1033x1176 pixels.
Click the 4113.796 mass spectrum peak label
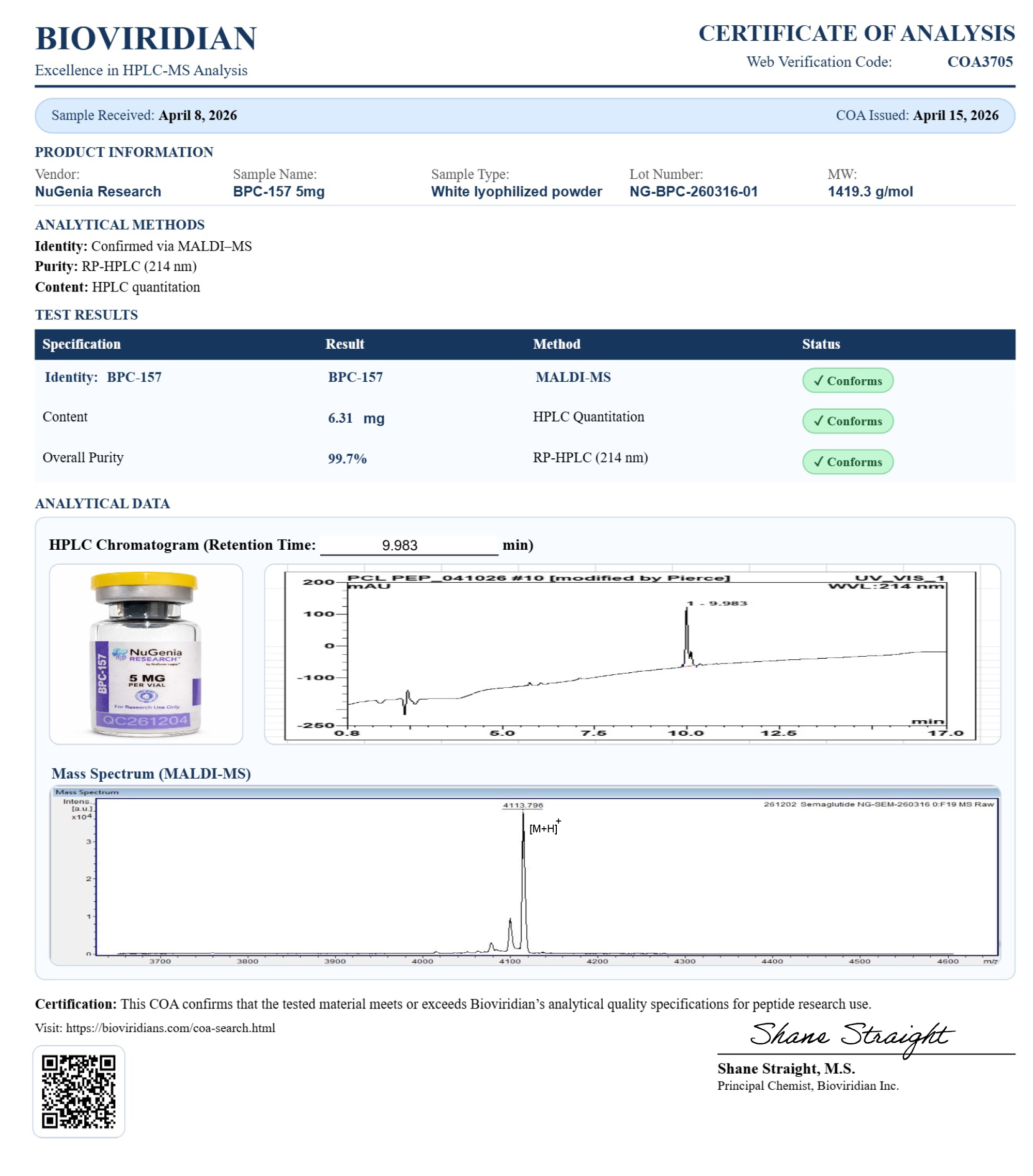coord(522,805)
